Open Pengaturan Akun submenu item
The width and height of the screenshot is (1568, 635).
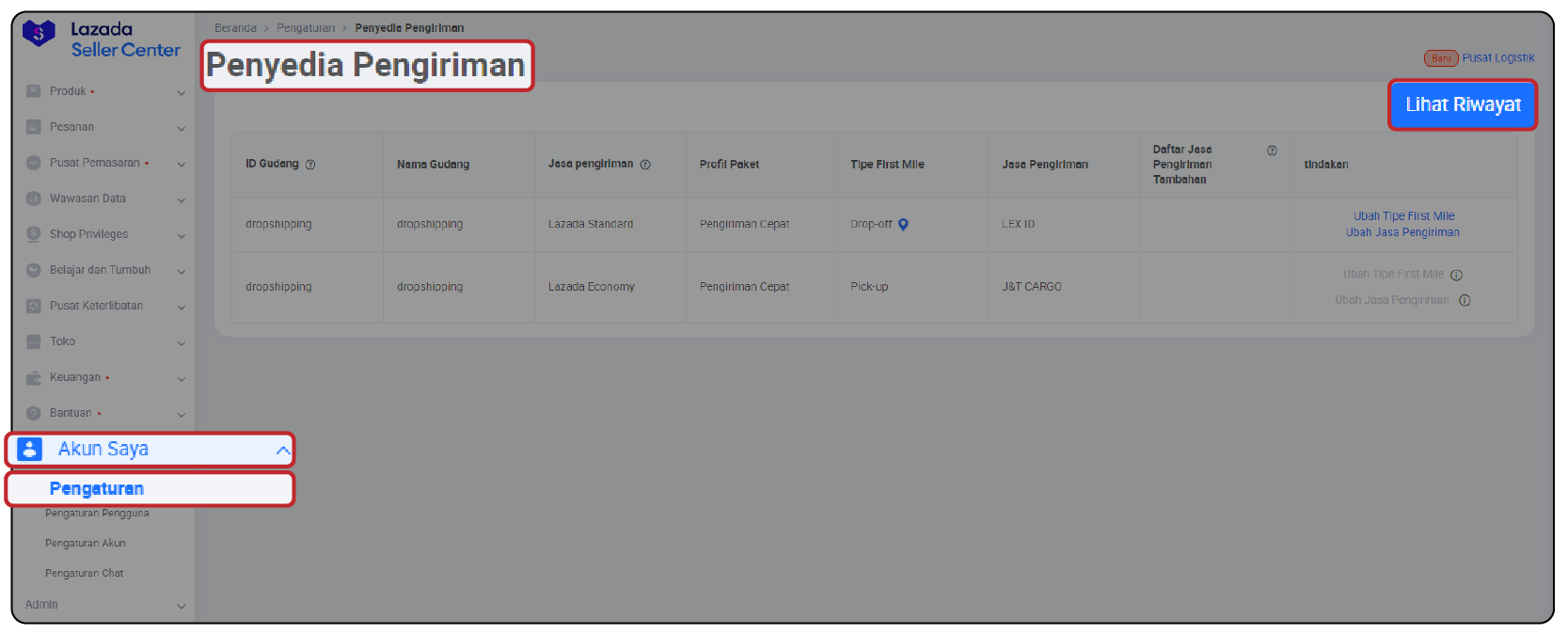[x=86, y=544]
